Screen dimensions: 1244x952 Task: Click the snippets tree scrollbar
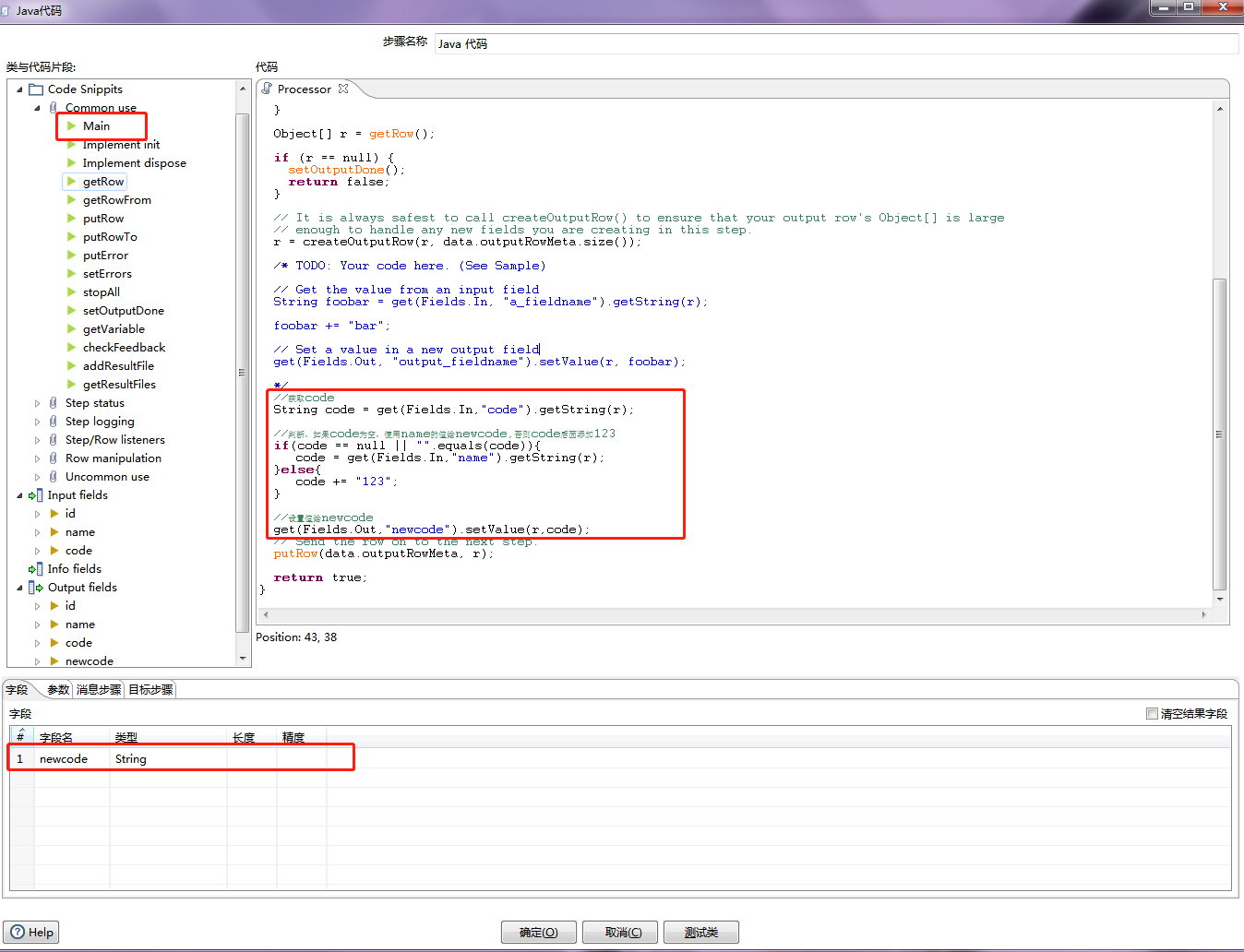(x=243, y=373)
